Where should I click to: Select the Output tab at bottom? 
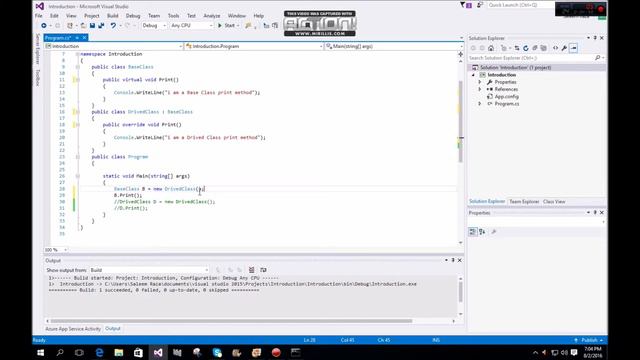click(x=113, y=329)
